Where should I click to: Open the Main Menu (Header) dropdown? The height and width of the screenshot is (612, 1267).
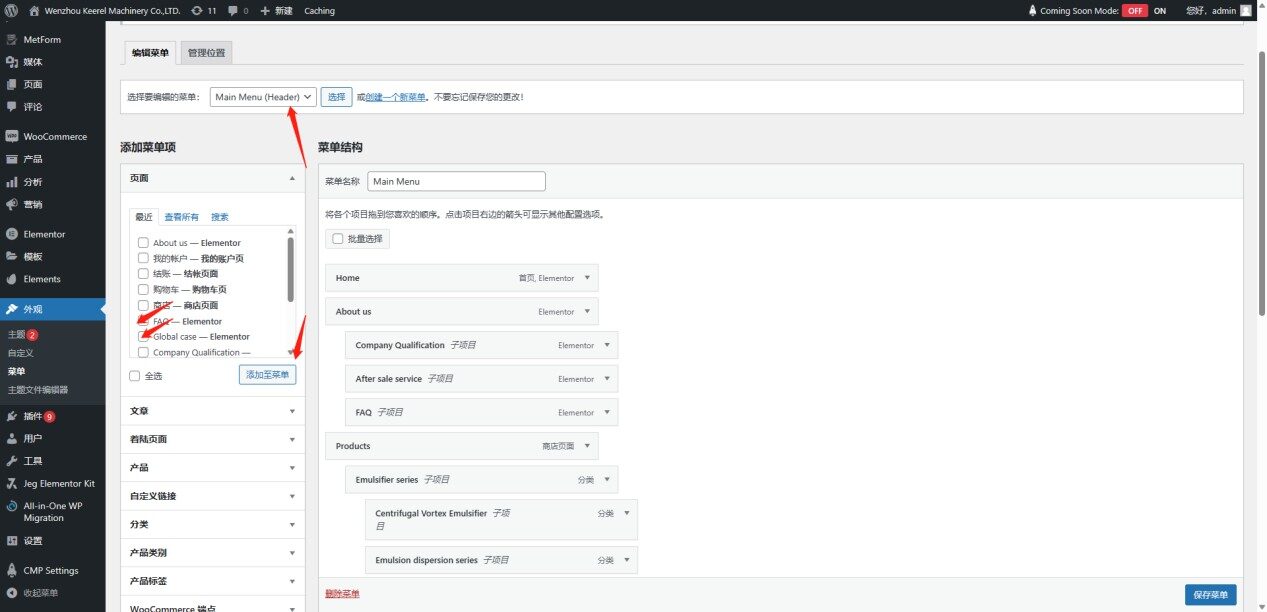pyautogui.click(x=263, y=97)
